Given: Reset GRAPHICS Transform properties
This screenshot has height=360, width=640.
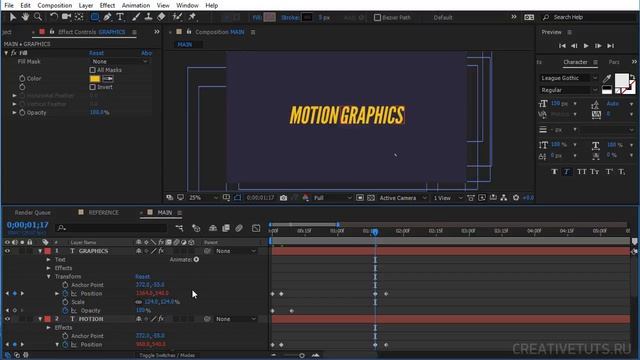Looking at the screenshot, I should [x=142, y=277].
